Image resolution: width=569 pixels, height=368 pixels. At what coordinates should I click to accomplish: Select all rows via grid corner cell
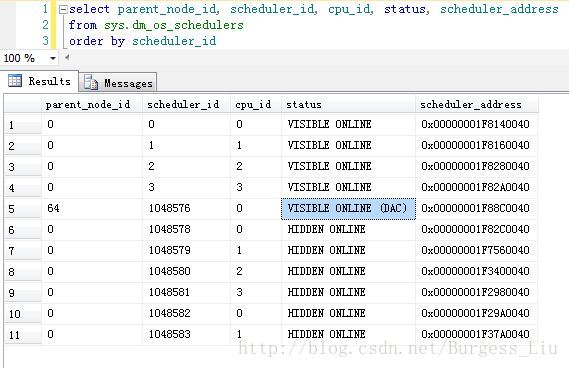tap(23, 105)
